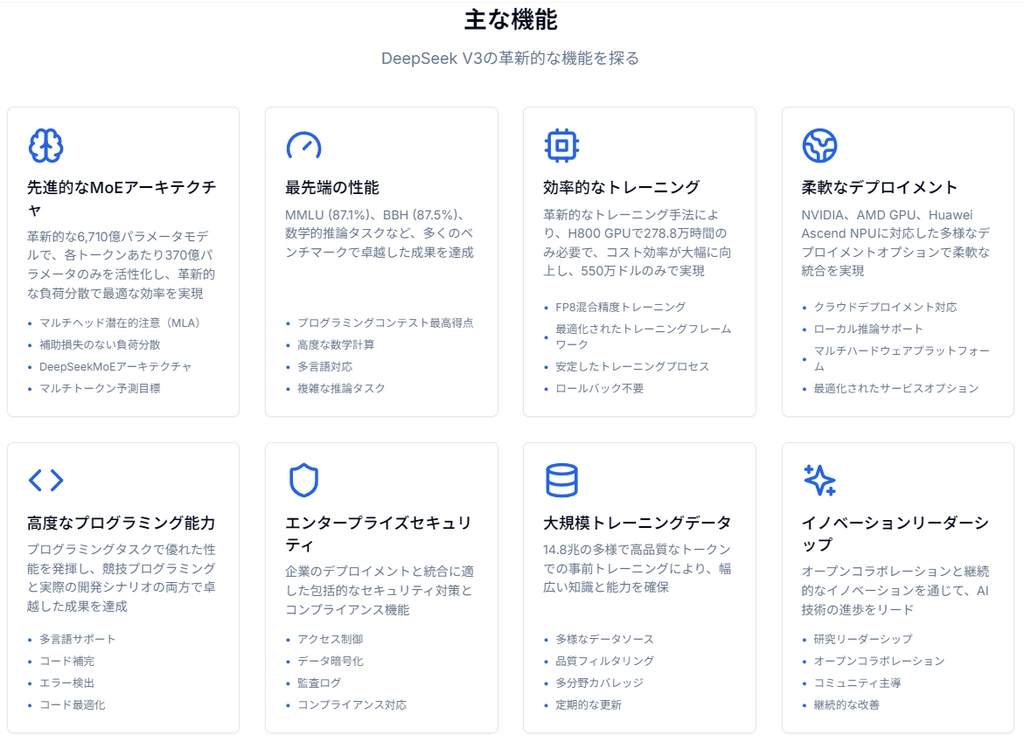Click the MMLU (87.1%) benchmark description
This screenshot has height=742, width=1024.
(379, 233)
